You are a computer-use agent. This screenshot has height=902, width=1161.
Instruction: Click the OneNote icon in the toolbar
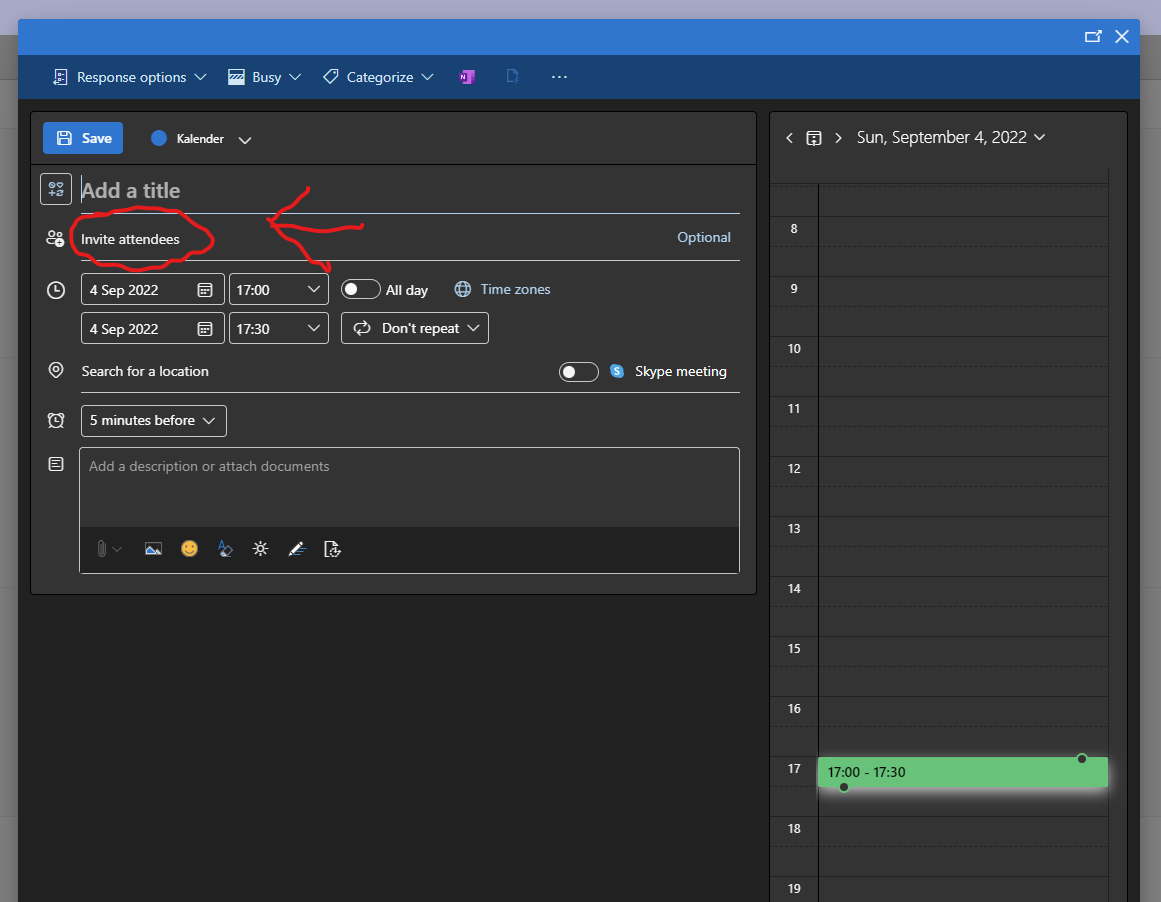click(x=467, y=77)
